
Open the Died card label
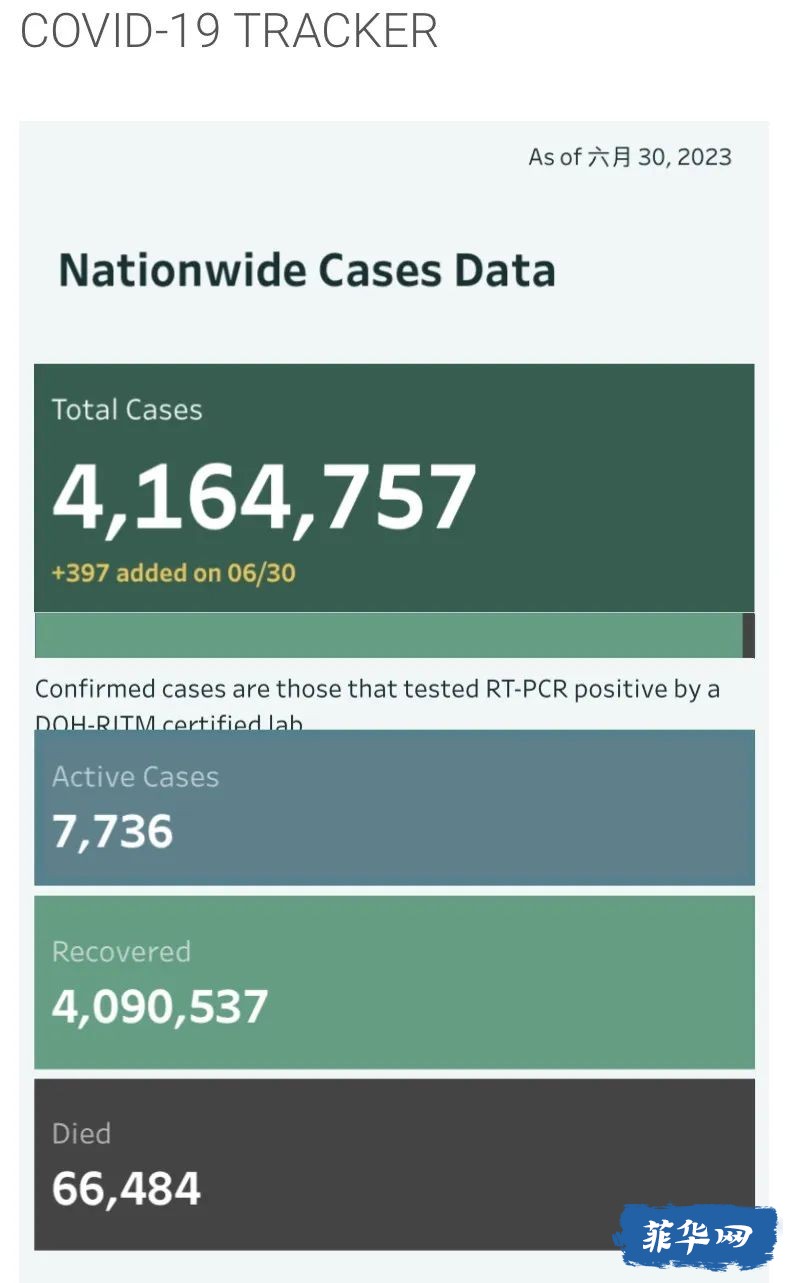(81, 1134)
